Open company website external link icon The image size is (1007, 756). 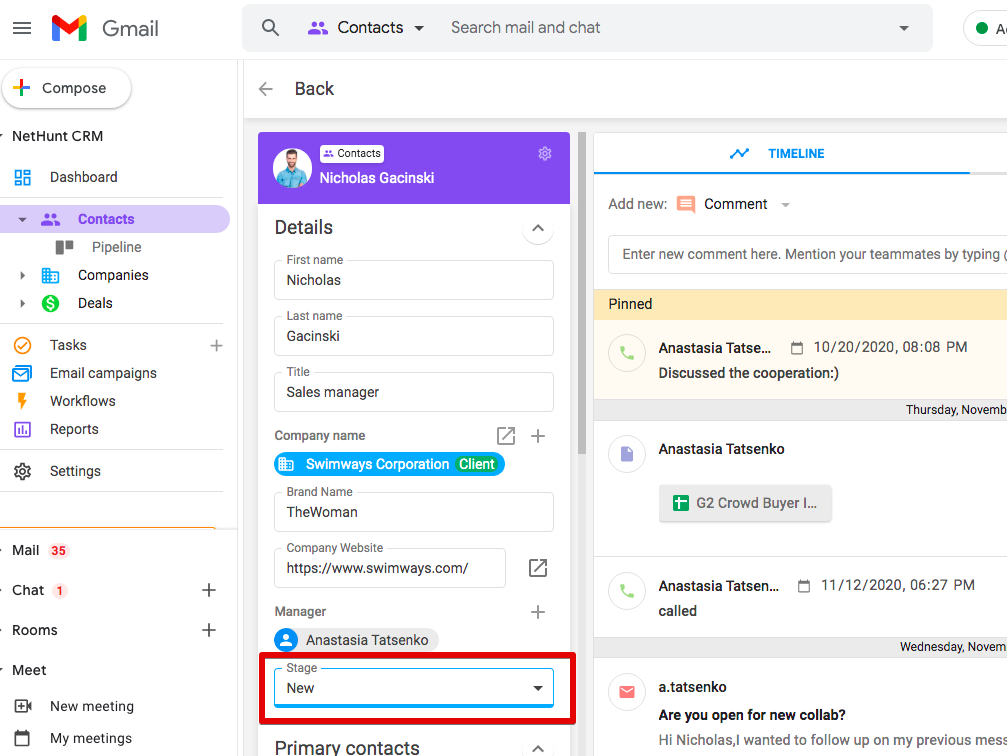[x=538, y=568]
